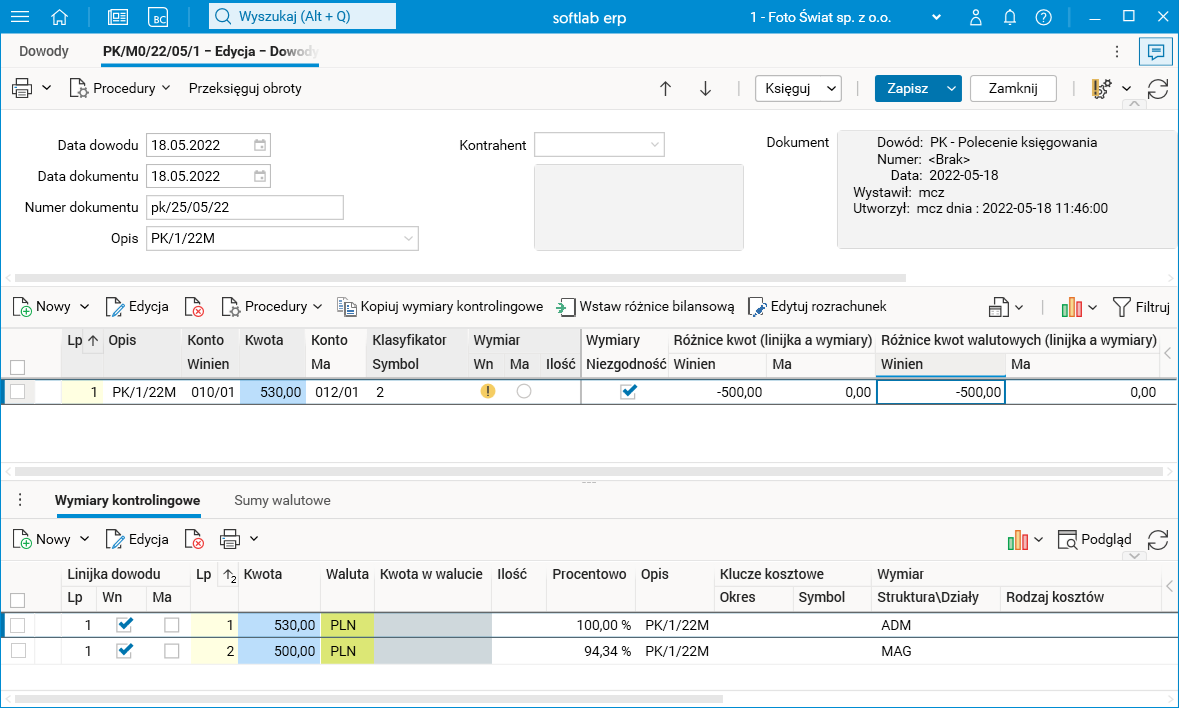Viewport: 1179px width, 708px height.
Task: Open the chat panel icon at top right
Action: click(1155, 51)
